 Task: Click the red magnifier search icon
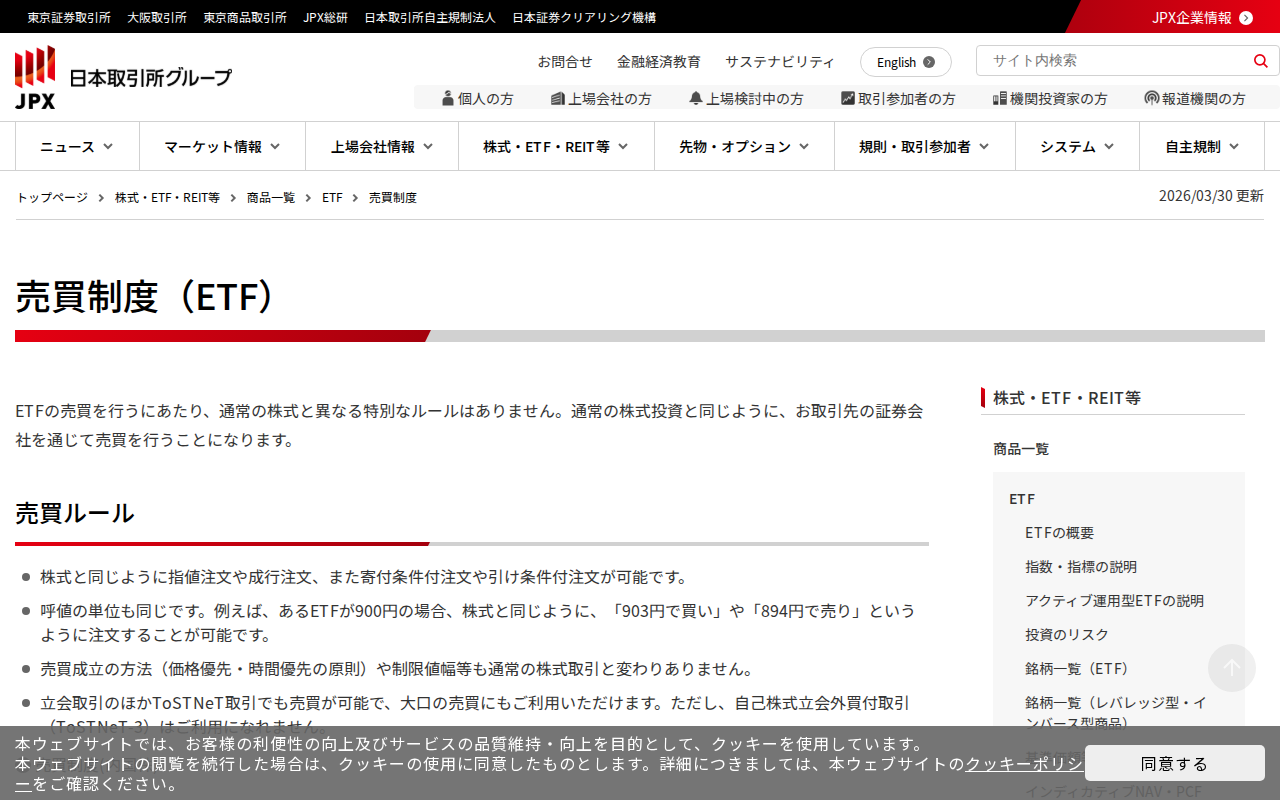point(1260,61)
